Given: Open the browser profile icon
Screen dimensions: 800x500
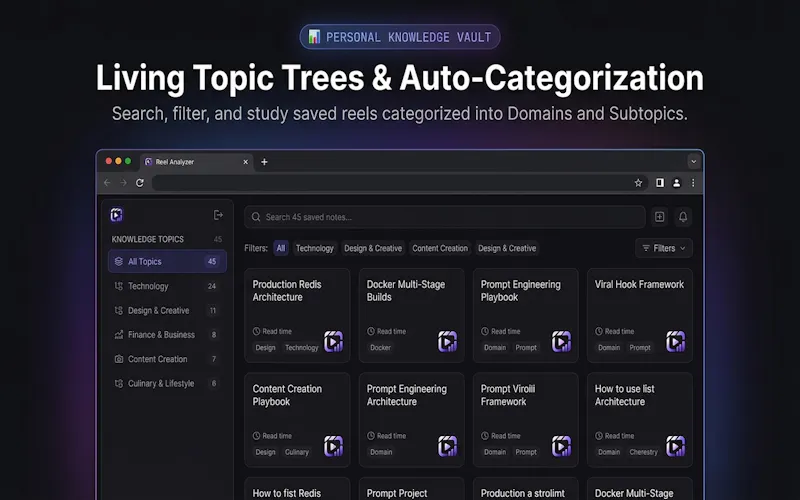Looking at the screenshot, I should pos(676,183).
